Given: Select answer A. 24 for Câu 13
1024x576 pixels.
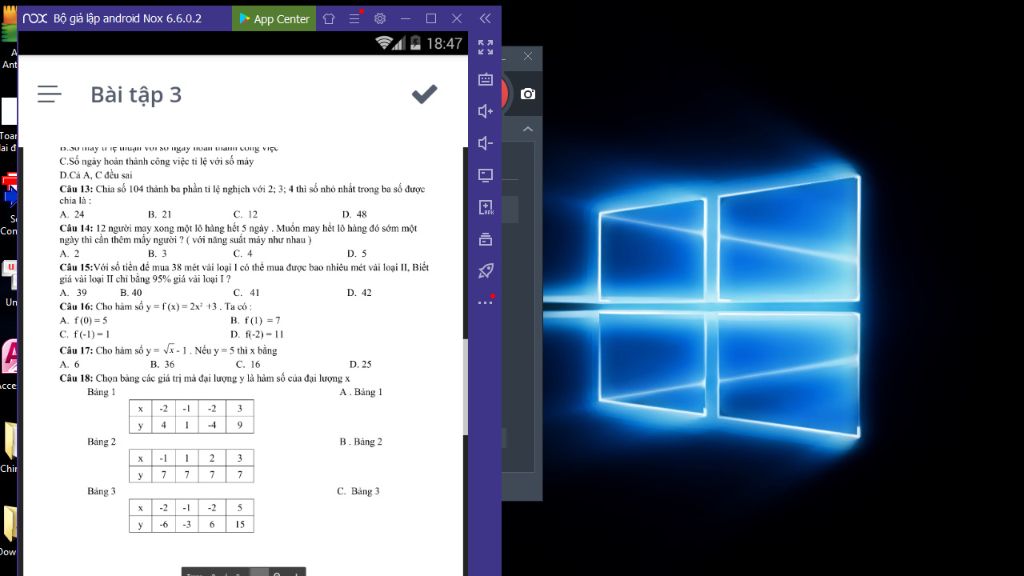Looking at the screenshot, I should pos(72,214).
